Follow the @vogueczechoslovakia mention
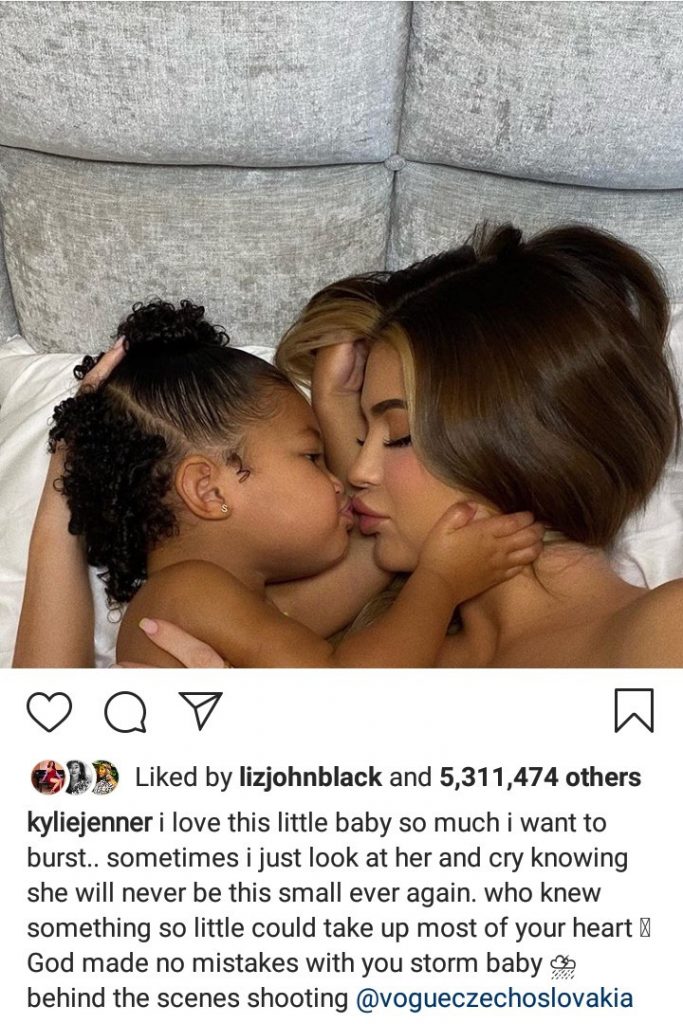Image resolution: width=683 pixels, height=1024 pixels. tap(496, 999)
